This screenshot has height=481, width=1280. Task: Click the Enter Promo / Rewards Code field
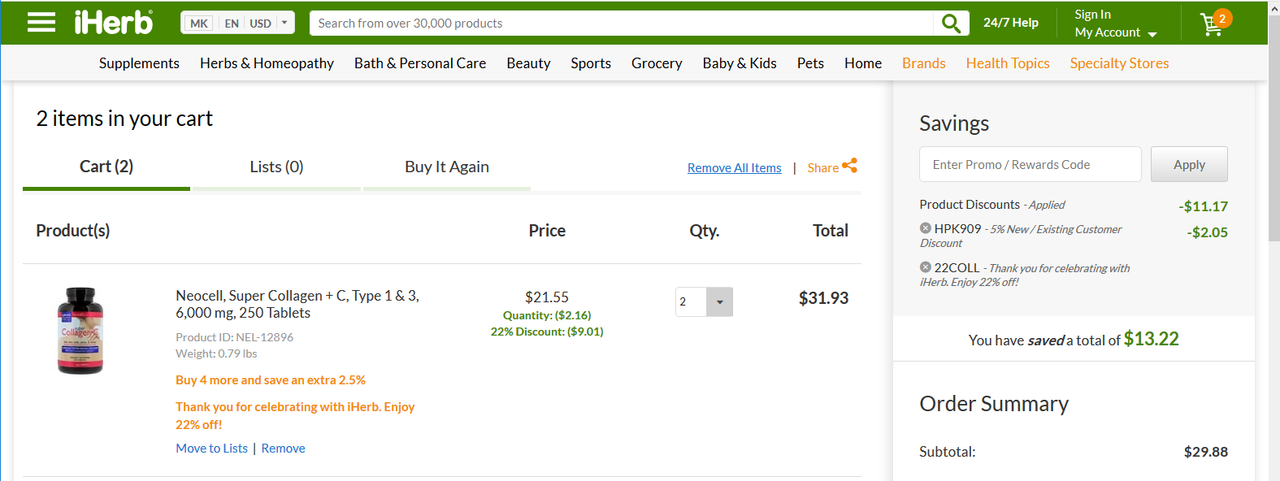click(1029, 165)
